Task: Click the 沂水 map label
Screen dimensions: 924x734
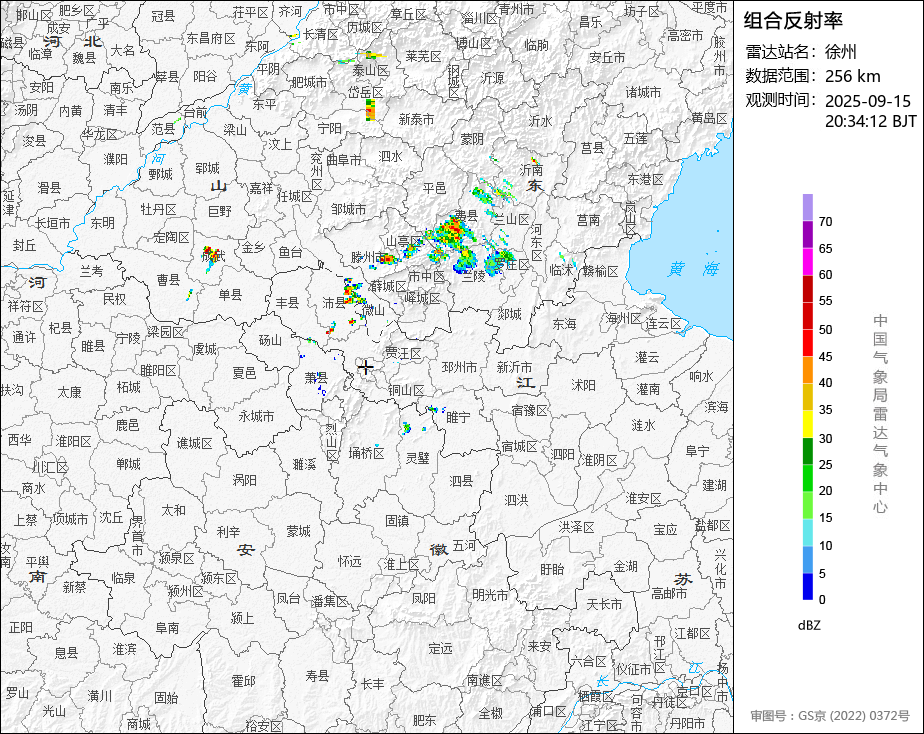Action: (540, 121)
